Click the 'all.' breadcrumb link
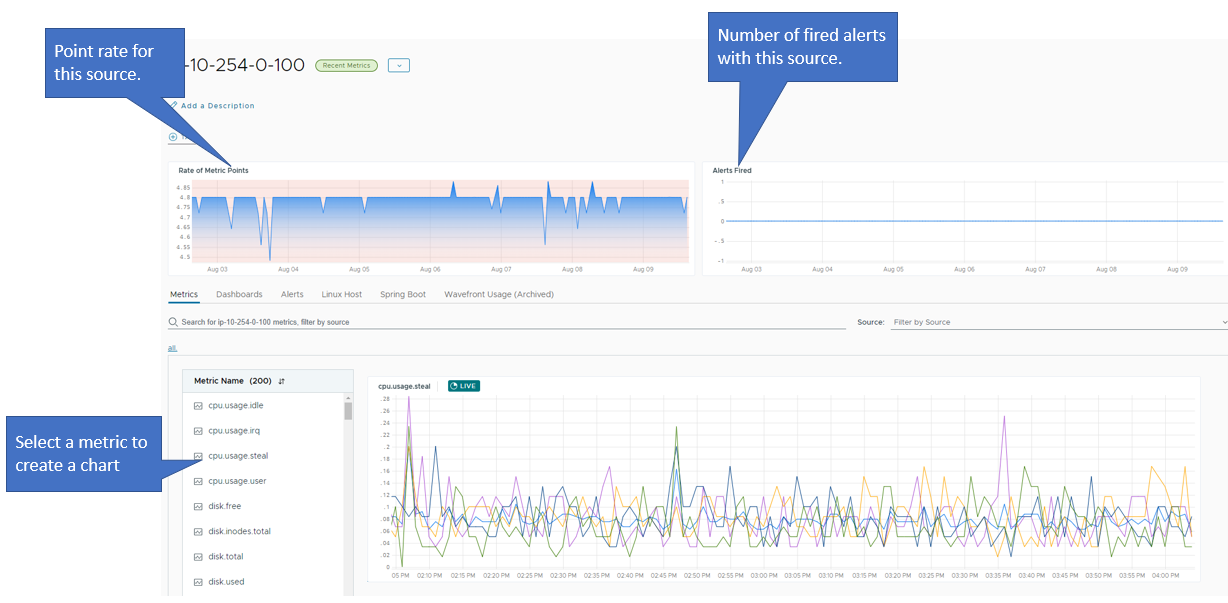The image size is (1228, 603). [x=172, y=347]
